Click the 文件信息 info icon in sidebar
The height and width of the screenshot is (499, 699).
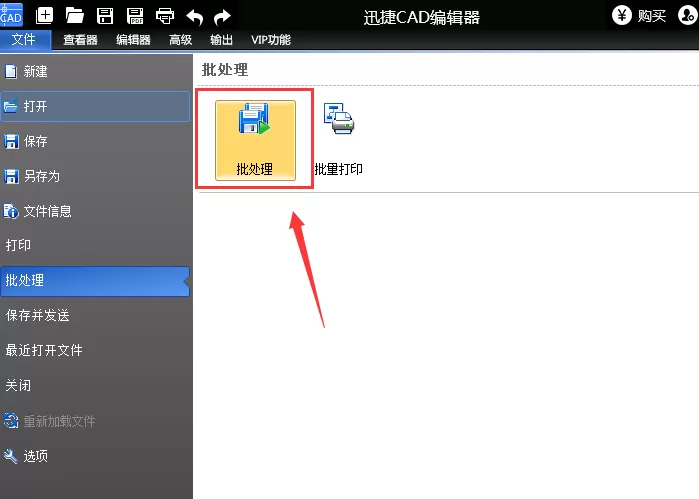point(11,211)
